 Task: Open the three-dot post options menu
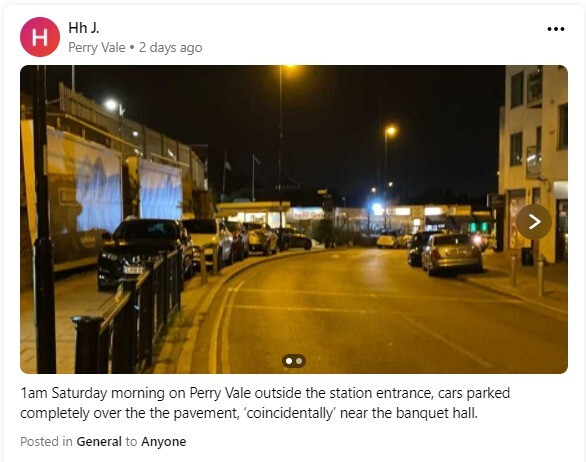pos(555,29)
